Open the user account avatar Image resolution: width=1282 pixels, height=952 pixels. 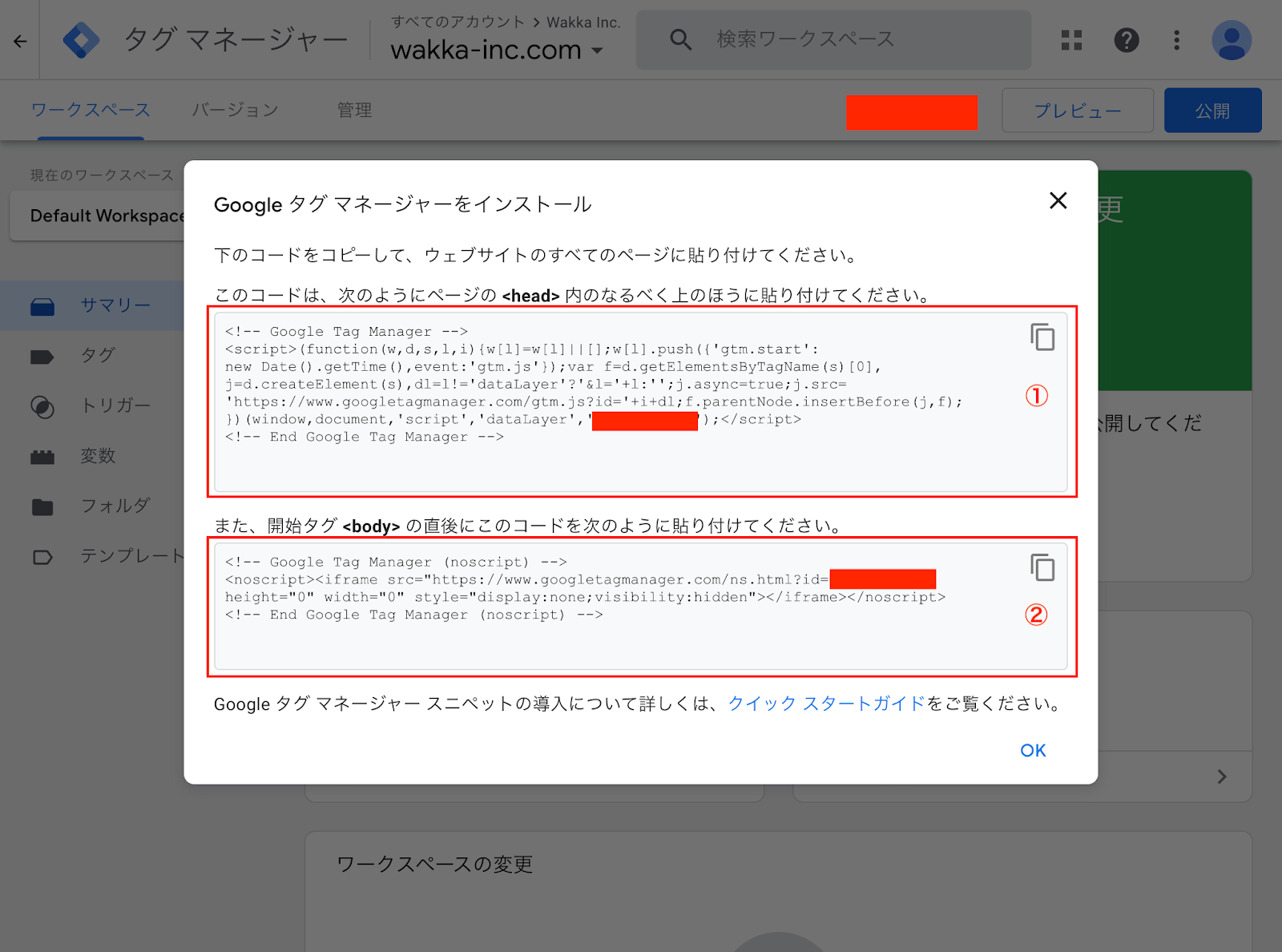1232,40
